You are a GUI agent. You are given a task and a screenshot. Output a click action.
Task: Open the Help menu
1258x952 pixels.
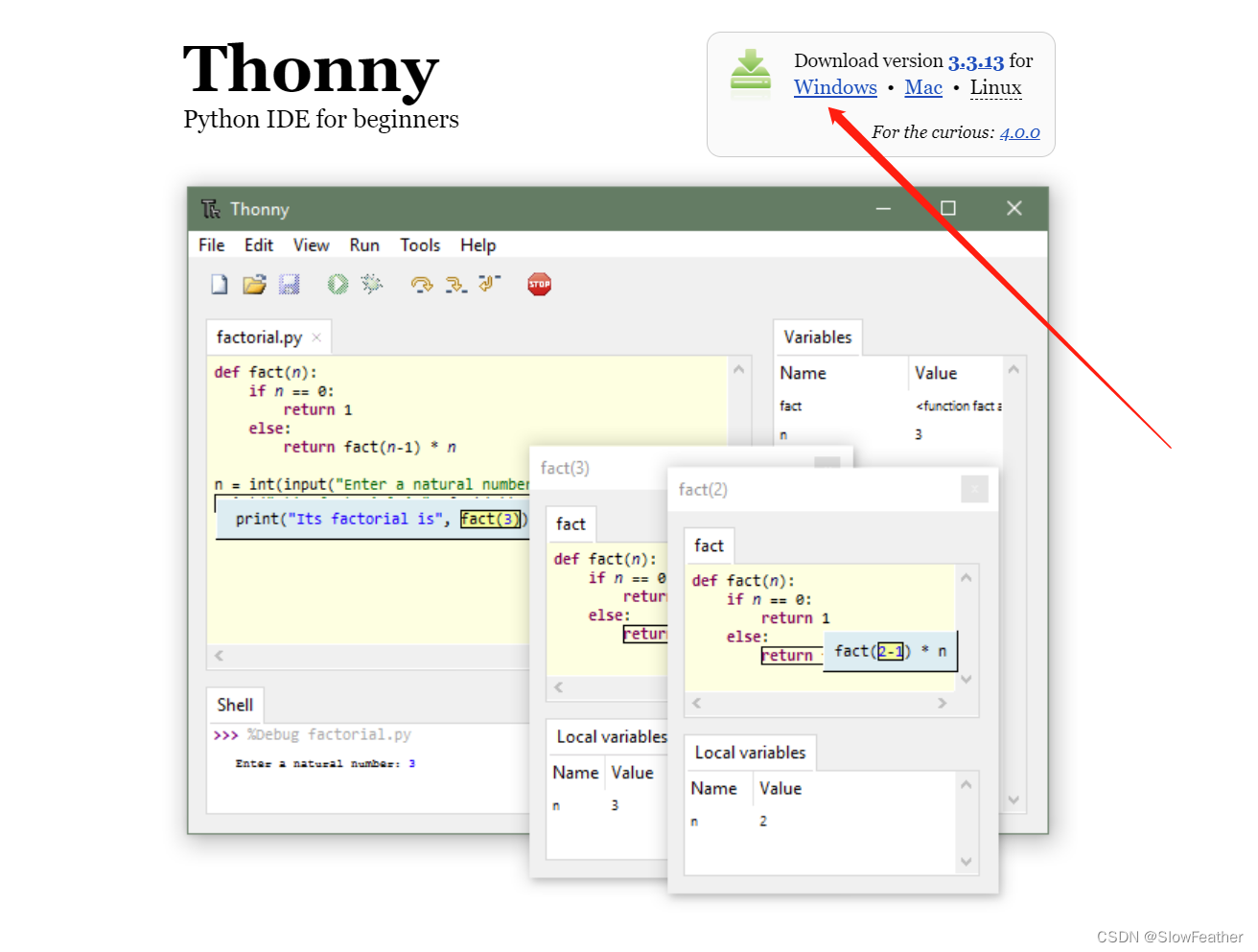click(x=478, y=245)
